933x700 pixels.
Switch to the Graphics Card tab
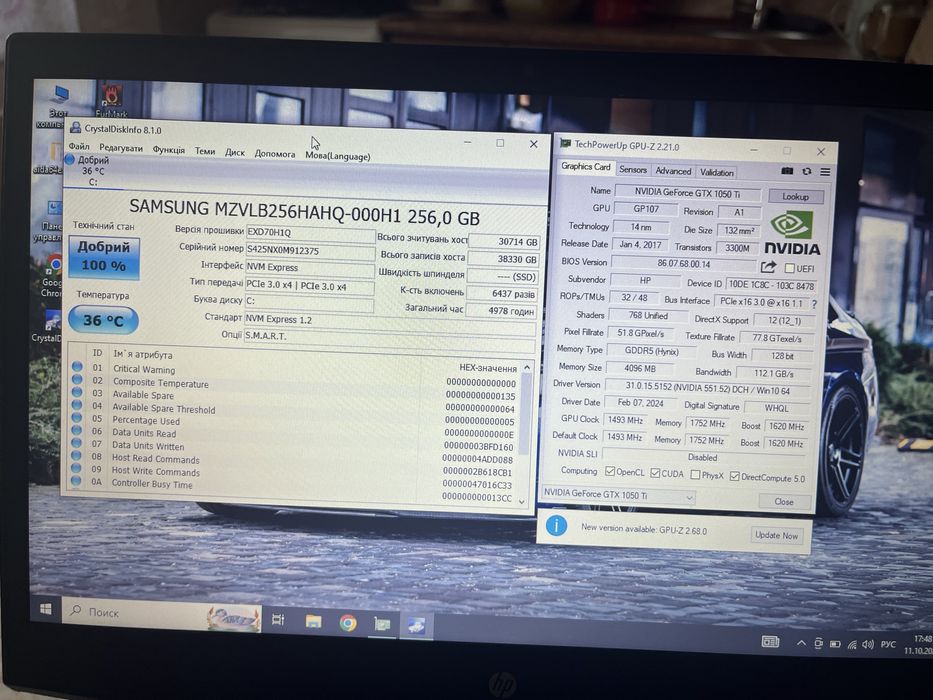coord(586,167)
